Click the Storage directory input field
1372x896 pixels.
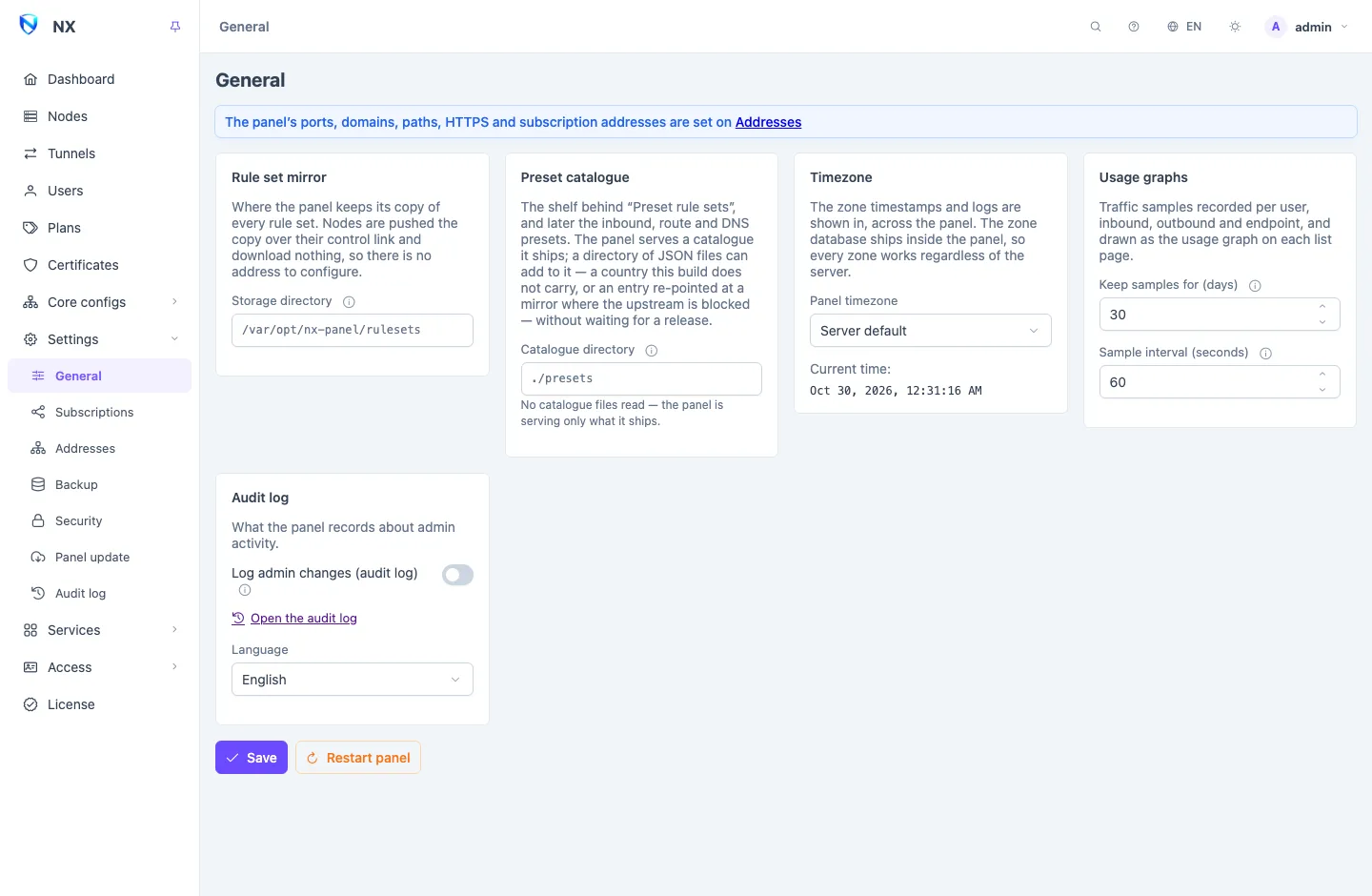pyautogui.click(x=353, y=330)
